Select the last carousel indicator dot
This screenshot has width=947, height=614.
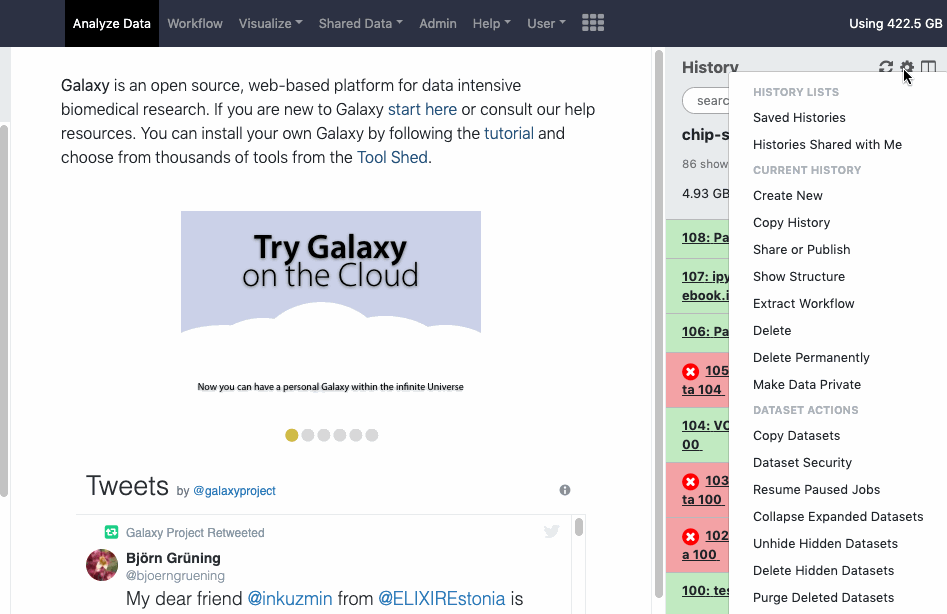pos(372,435)
